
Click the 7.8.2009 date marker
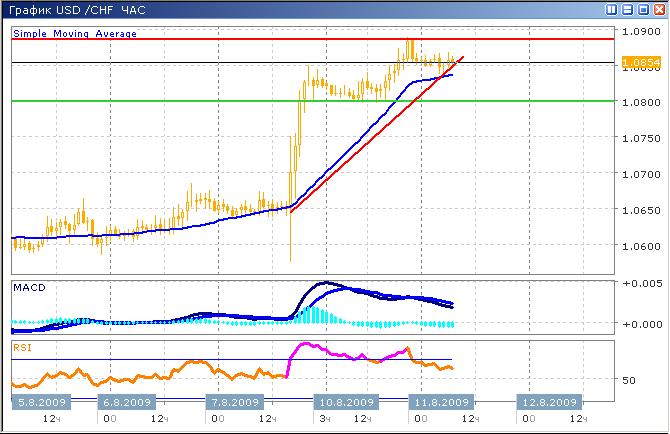click(x=233, y=402)
